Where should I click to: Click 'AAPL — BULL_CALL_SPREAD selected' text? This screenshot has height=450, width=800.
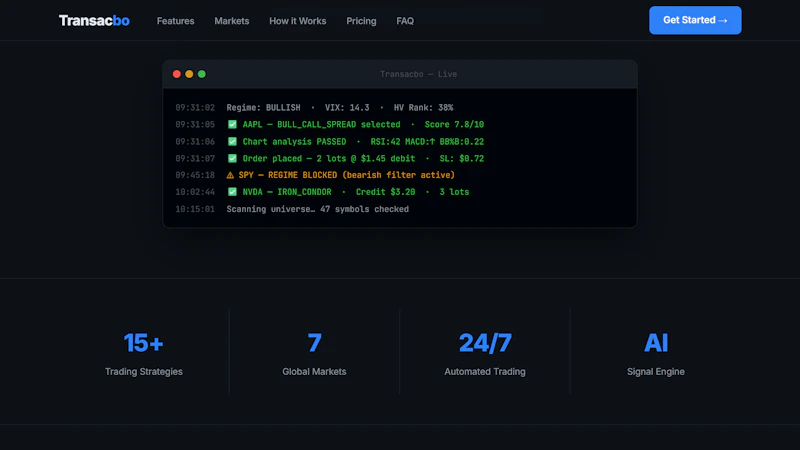pyautogui.click(x=321, y=124)
